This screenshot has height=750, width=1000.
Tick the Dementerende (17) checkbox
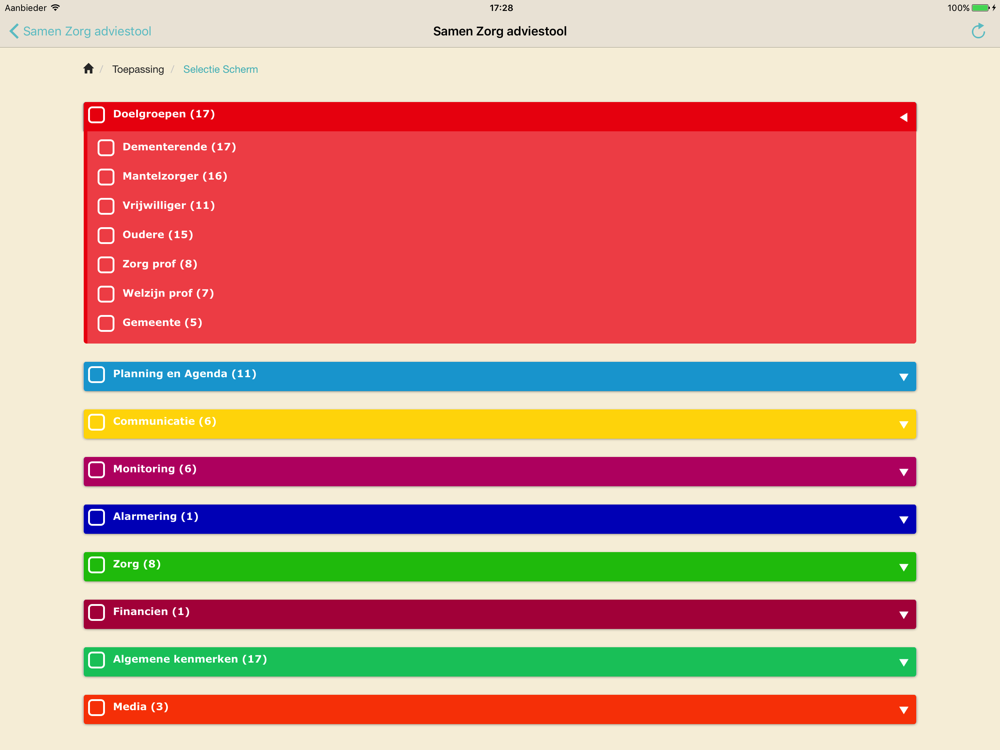pos(106,147)
